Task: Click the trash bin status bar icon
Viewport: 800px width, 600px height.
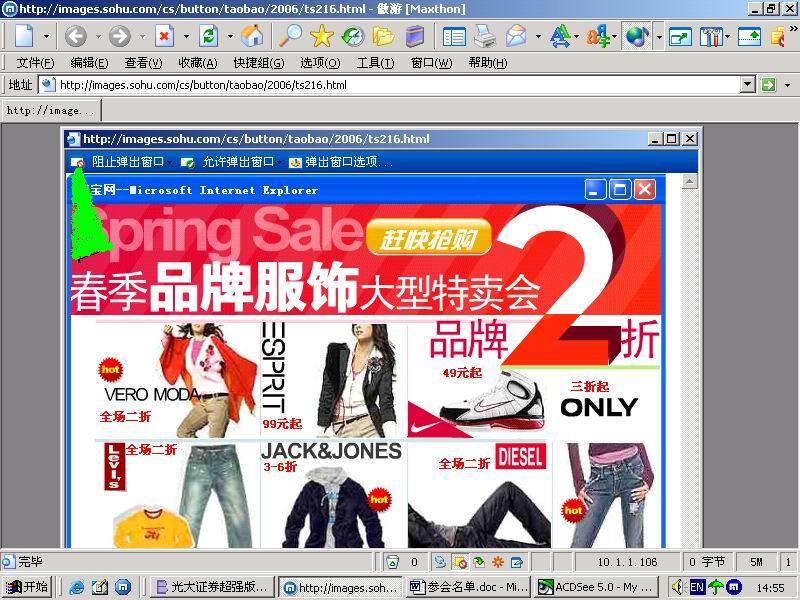Action: pyautogui.click(x=392, y=562)
